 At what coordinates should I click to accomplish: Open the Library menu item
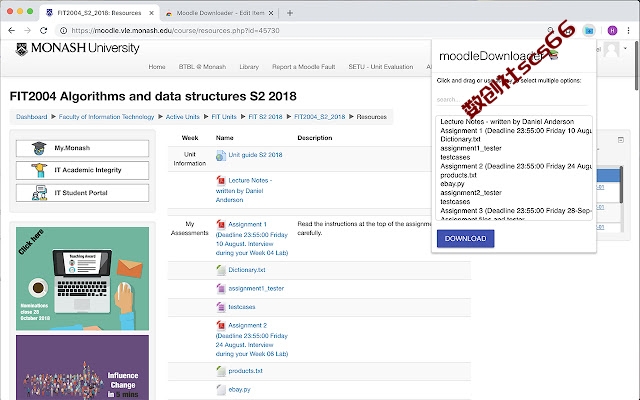(x=249, y=67)
